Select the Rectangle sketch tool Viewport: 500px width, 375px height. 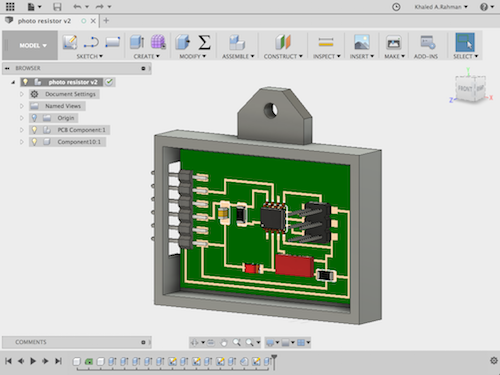pos(112,42)
